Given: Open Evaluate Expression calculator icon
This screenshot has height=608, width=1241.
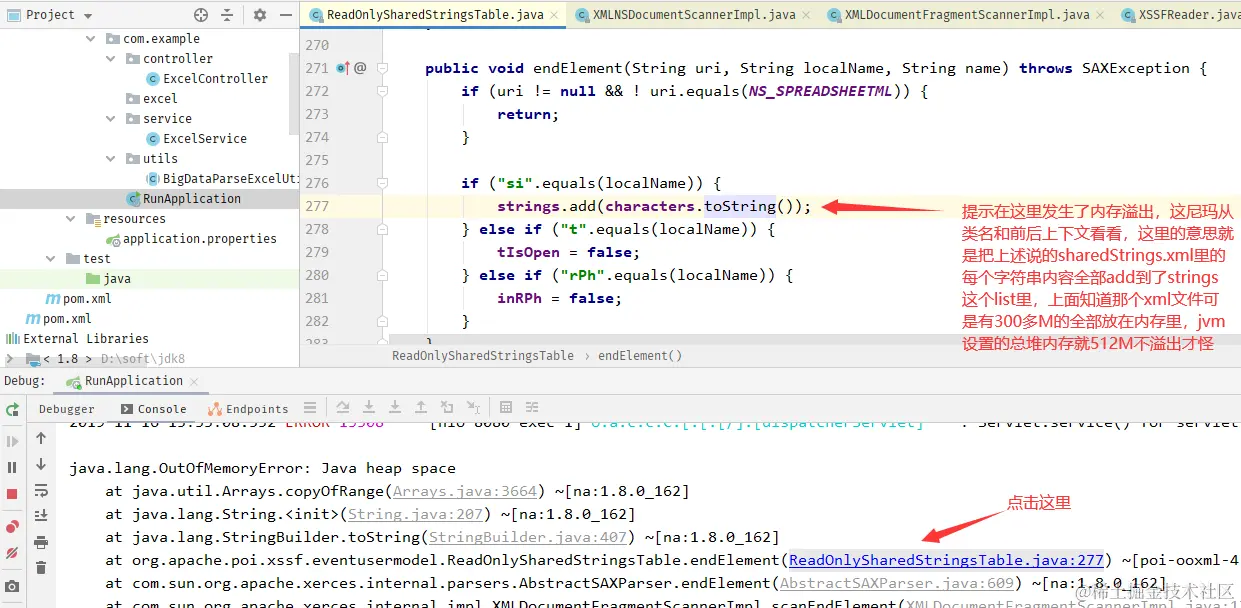Looking at the screenshot, I should click(506, 408).
